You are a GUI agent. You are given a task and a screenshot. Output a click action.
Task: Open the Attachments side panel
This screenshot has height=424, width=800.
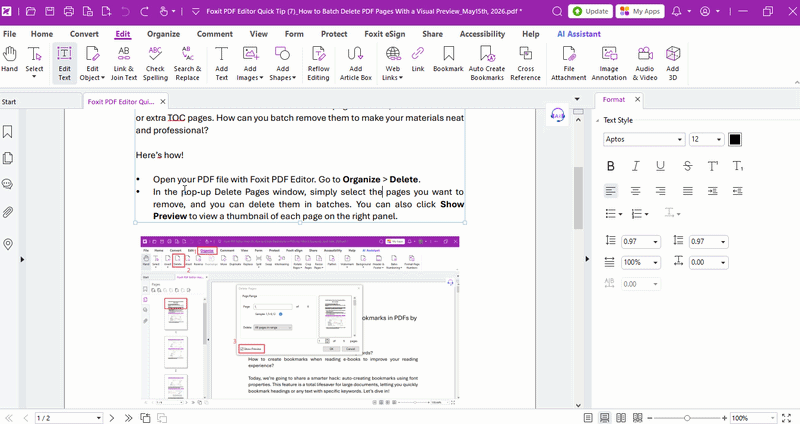pos(8,212)
